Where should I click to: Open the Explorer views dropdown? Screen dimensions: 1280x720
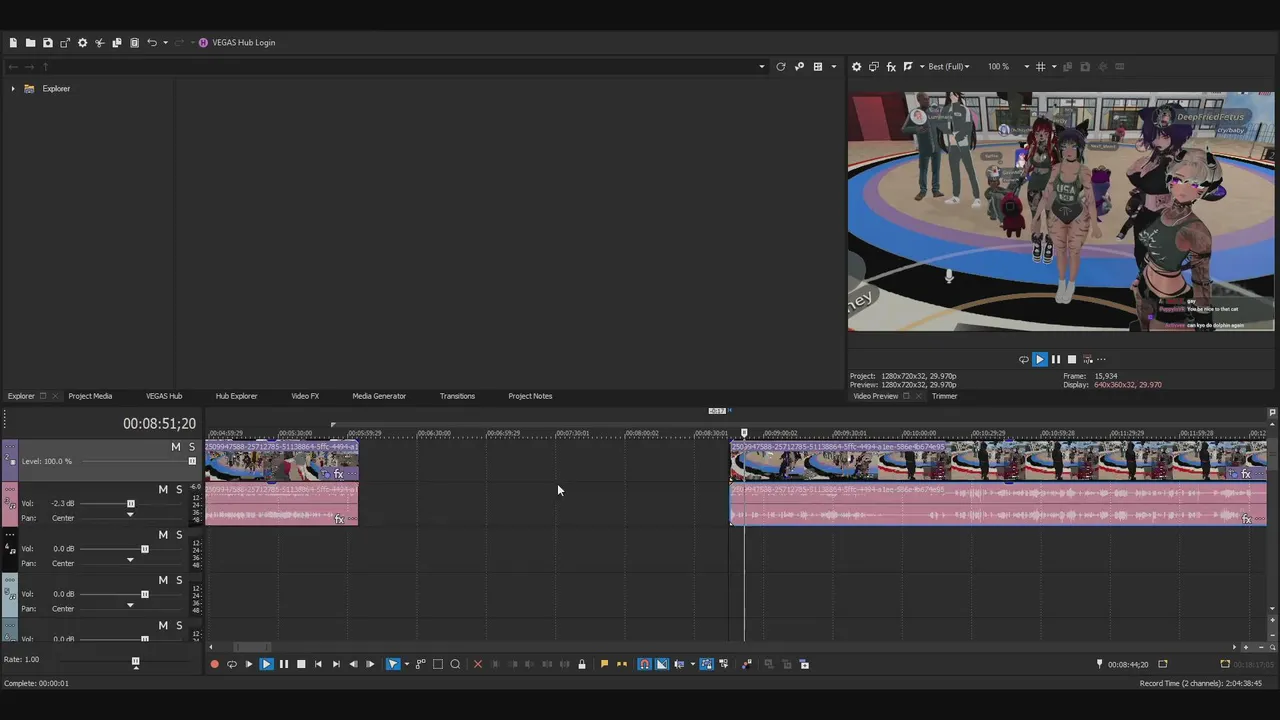[x=834, y=67]
